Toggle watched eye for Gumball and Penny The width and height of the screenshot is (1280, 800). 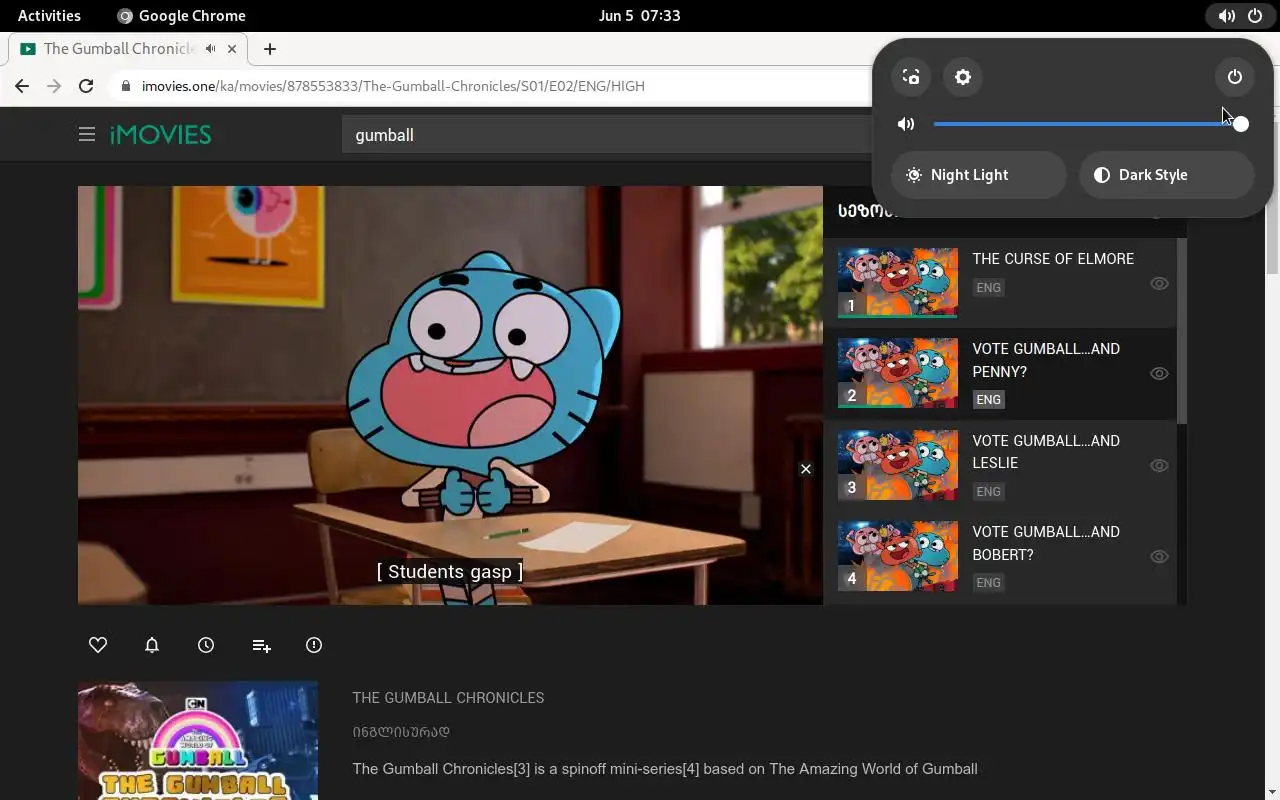point(1159,373)
